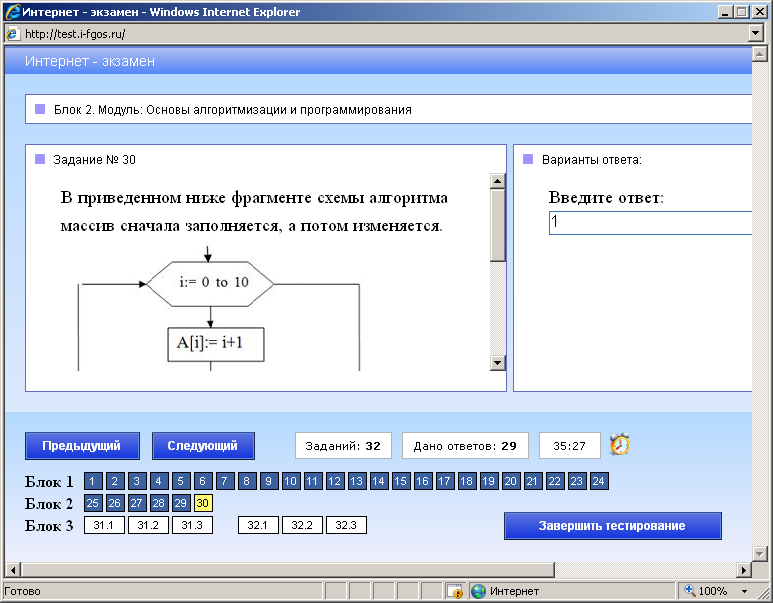Open question 28 in Блок 2

pyautogui.click(x=159, y=503)
